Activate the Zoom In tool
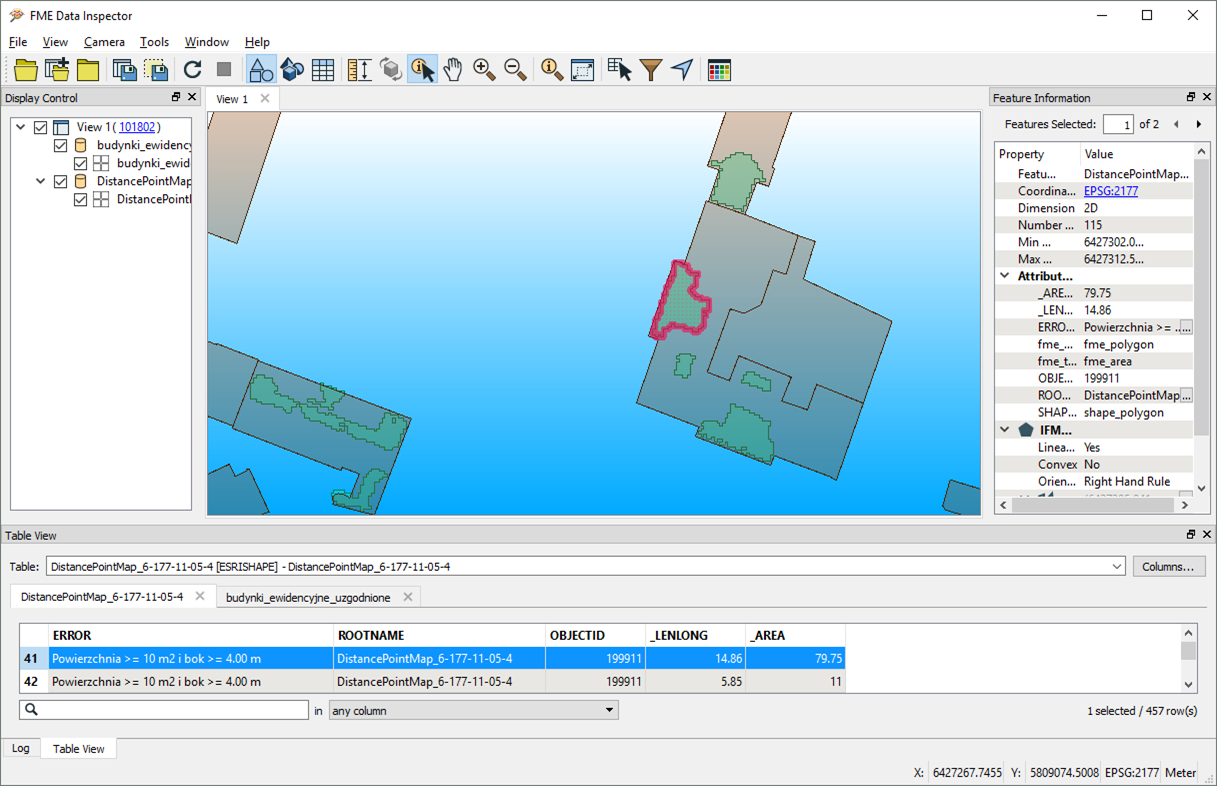The image size is (1217, 786). pos(484,69)
